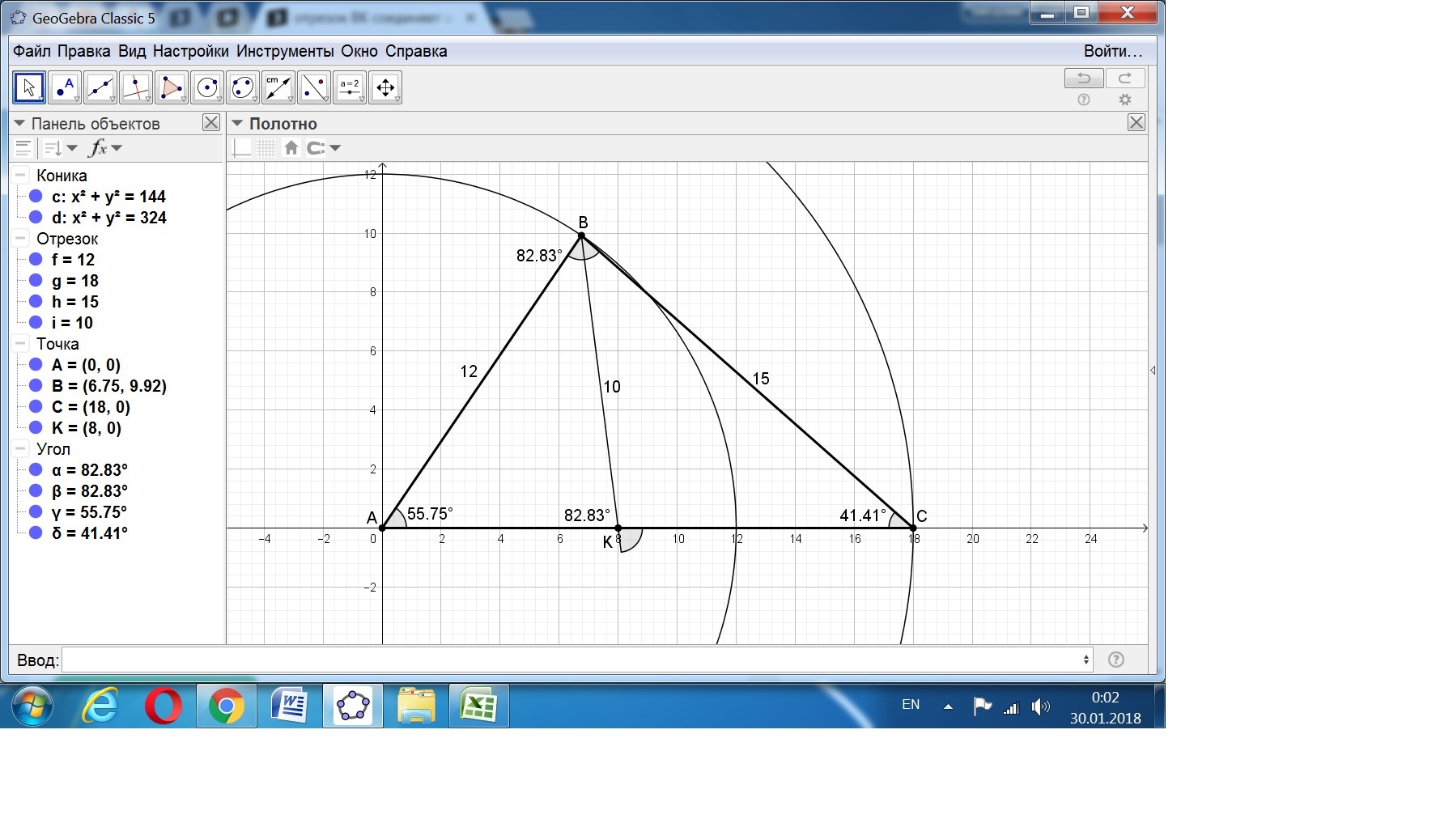Click point B on the canvas
The width and height of the screenshot is (1436, 840).
click(581, 235)
